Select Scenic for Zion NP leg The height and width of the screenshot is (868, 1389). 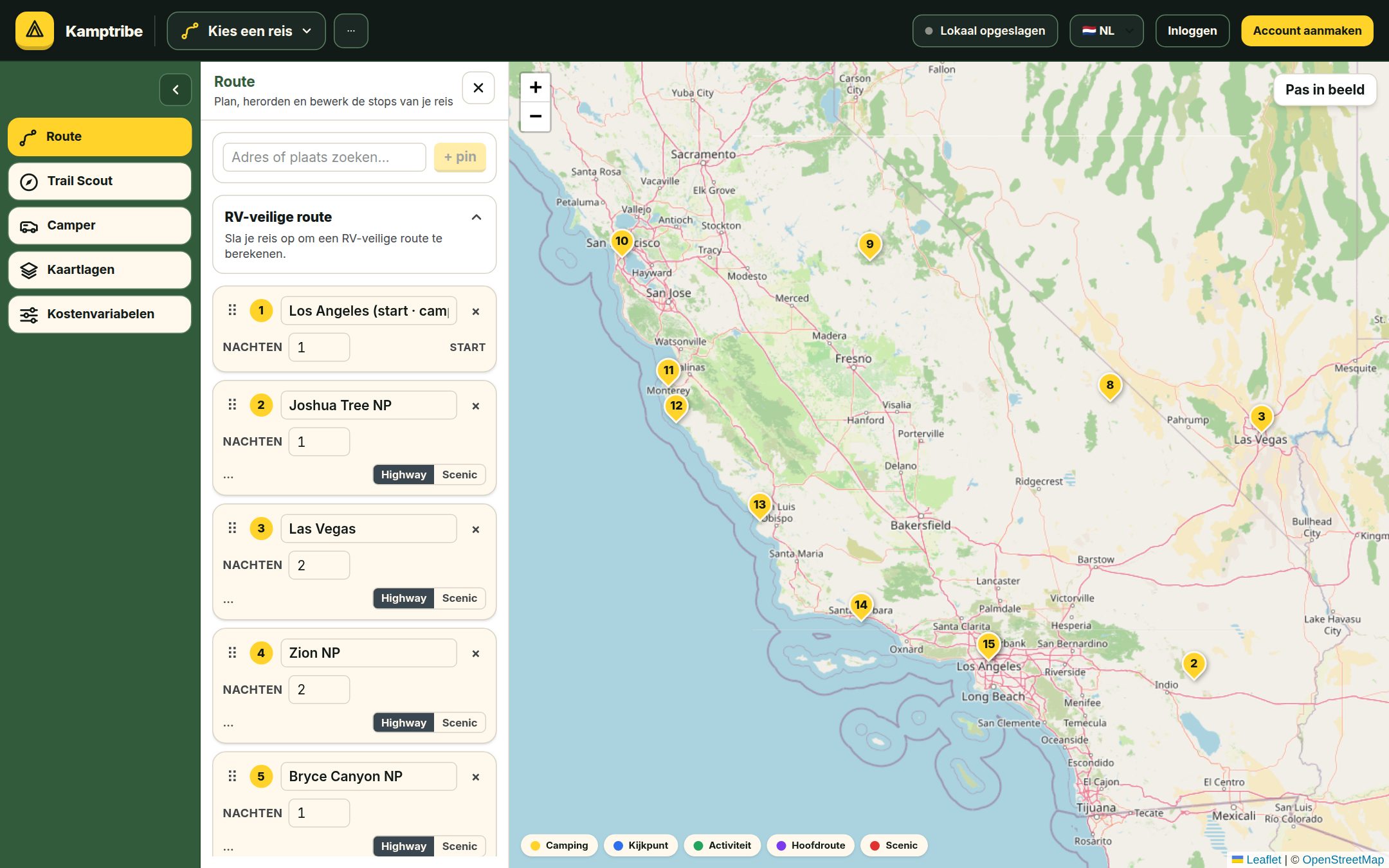point(460,723)
